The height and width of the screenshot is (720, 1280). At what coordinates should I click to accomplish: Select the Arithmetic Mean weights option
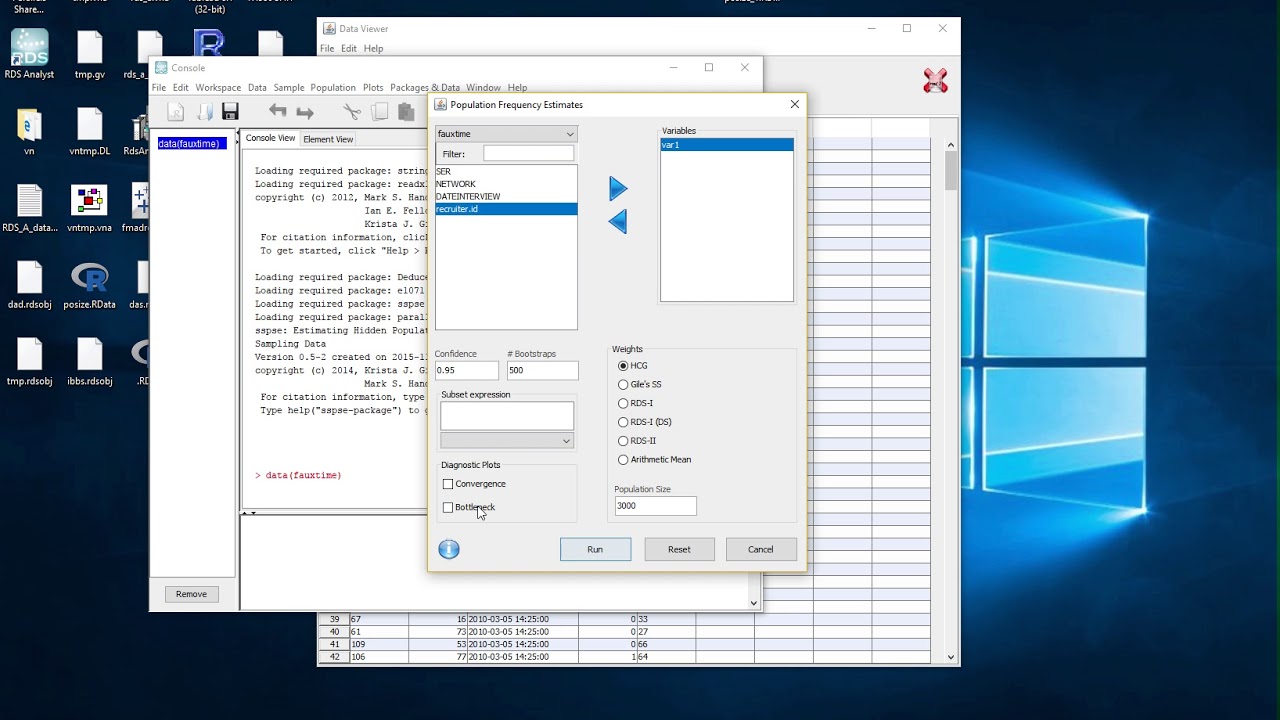tap(623, 460)
